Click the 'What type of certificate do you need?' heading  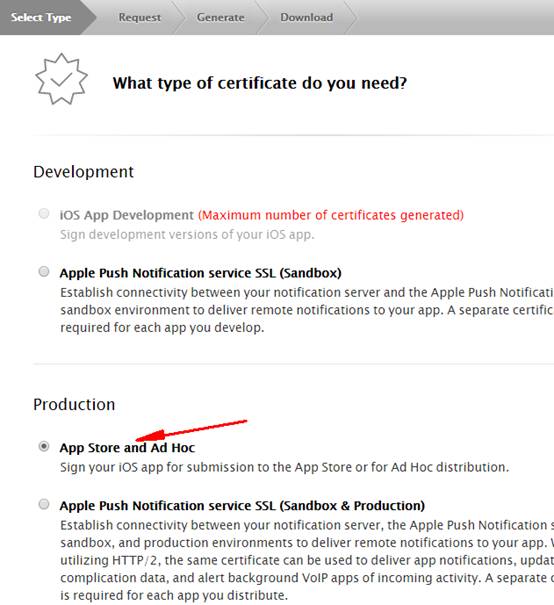point(260,83)
